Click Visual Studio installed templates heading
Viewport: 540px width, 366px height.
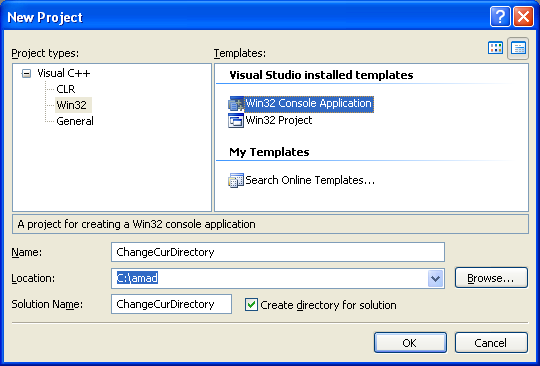coord(321,75)
